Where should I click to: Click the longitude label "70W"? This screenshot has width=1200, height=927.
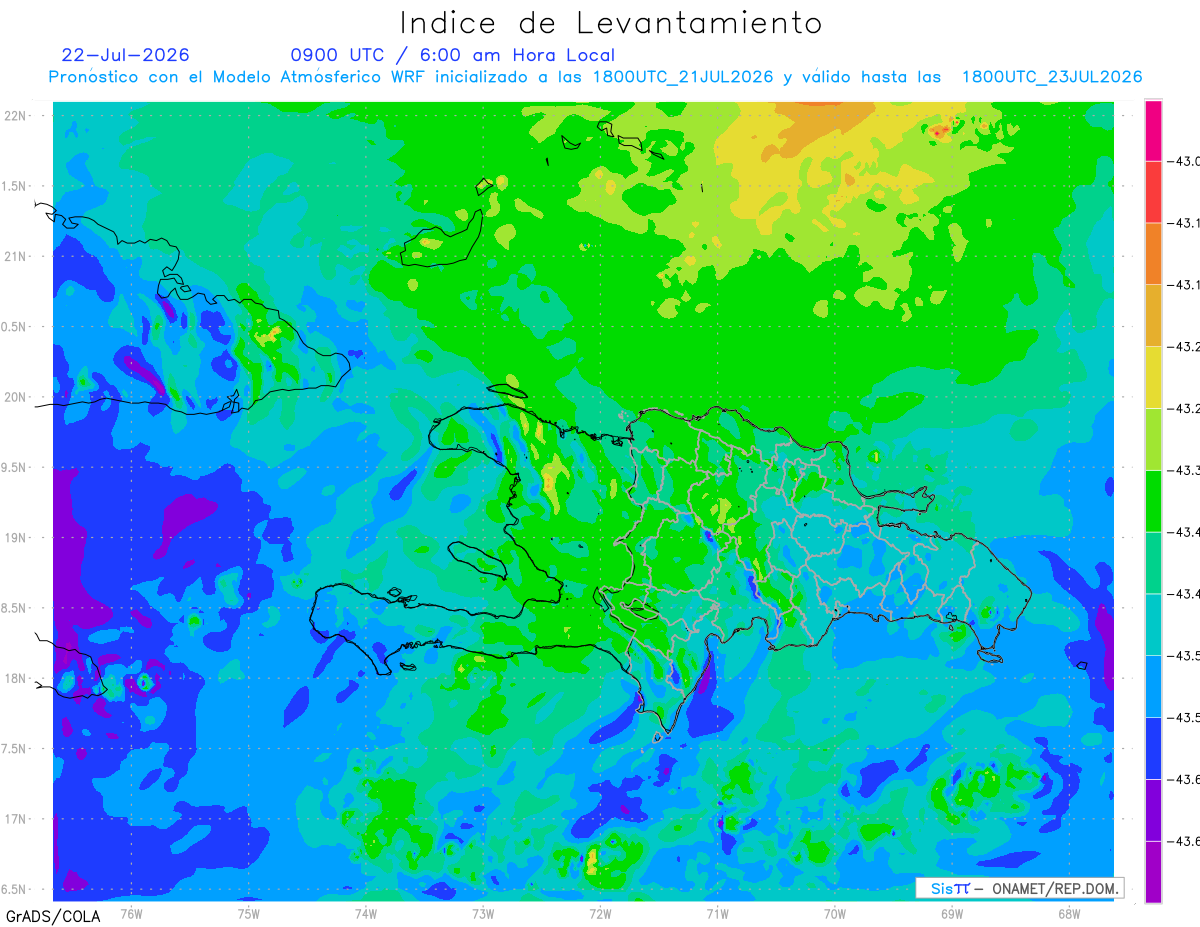click(x=835, y=913)
